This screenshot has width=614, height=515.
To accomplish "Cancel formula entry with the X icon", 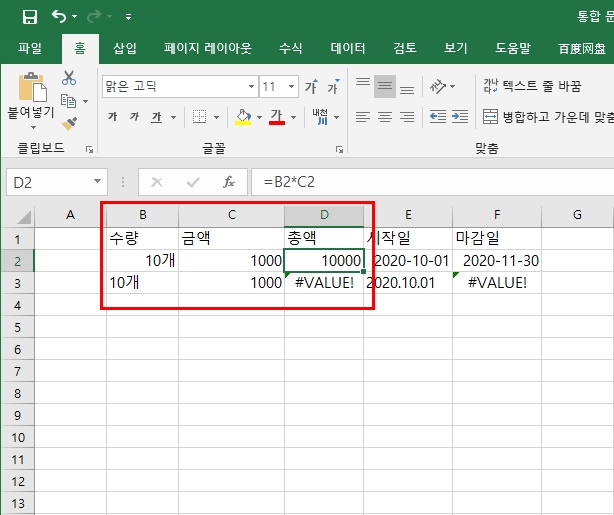I will pyautogui.click(x=157, y=182).
